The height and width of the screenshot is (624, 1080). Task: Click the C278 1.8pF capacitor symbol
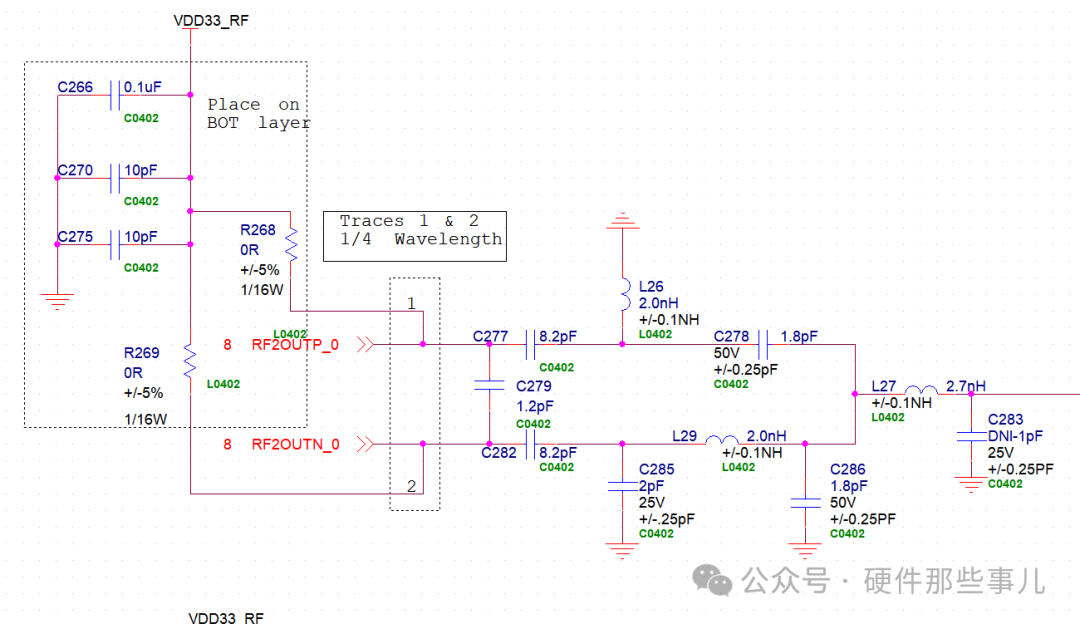pyautogui.click(x=763, y=345)
